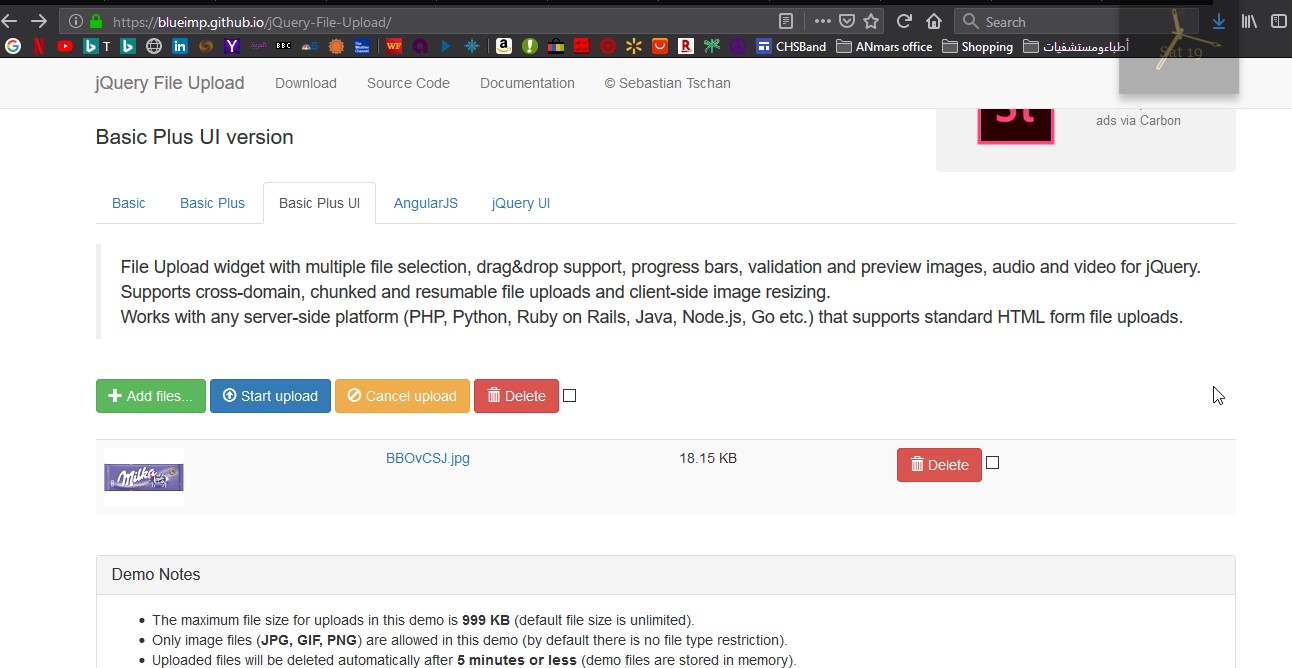Save page to Pocket

[x=847, y=21]
